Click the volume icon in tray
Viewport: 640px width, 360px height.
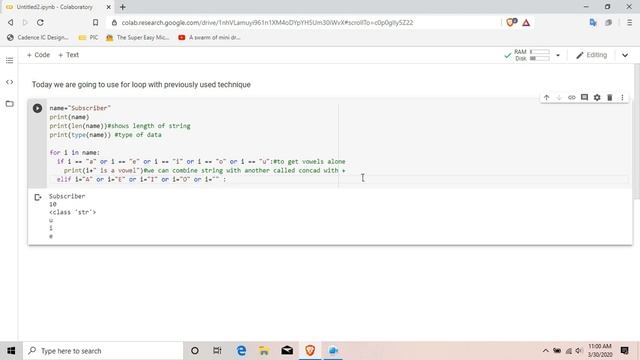pyautogui.click(x=578, y=351)
